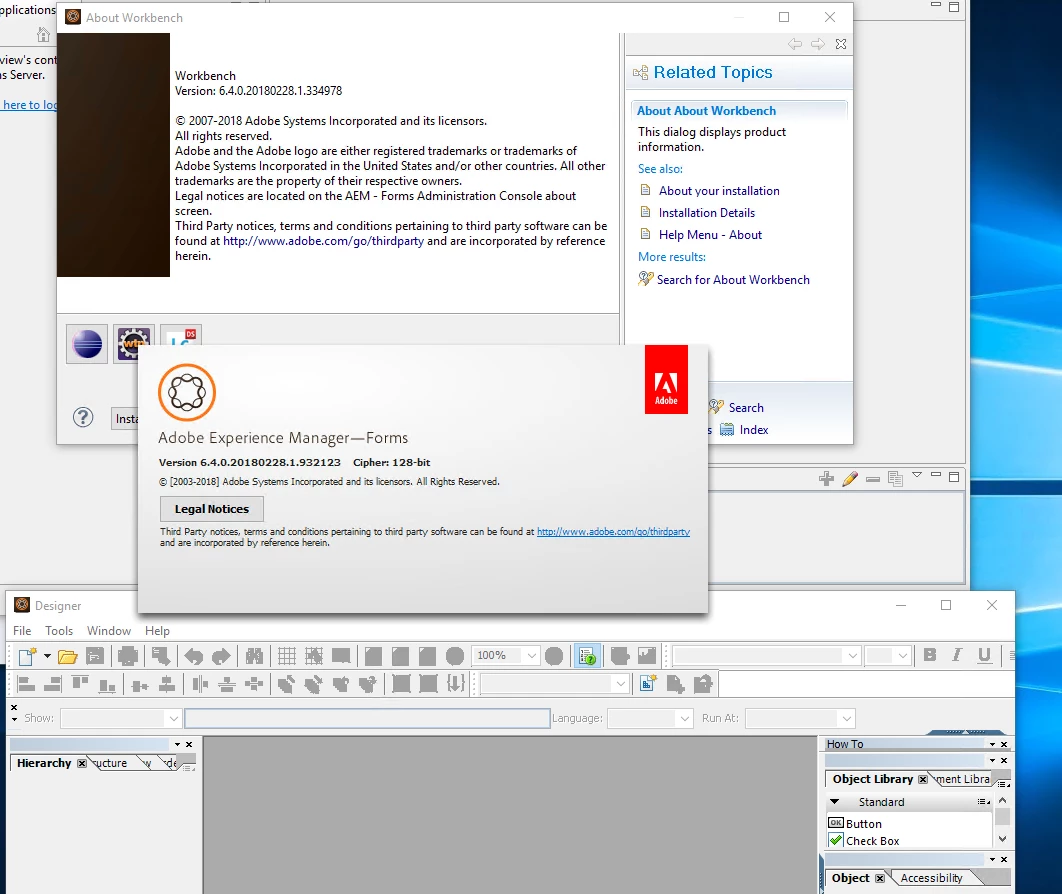Click the Align Top icon in layout toolbar
1062x894 pixels.
click(x=80, y=684)
